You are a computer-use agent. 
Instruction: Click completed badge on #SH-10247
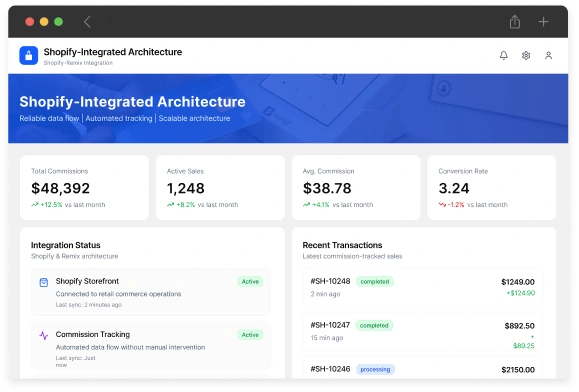(374, 326)
